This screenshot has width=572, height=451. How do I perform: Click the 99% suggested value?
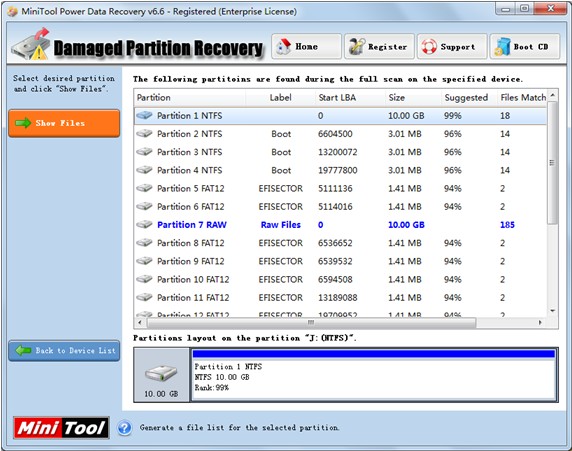coord(453,116)
